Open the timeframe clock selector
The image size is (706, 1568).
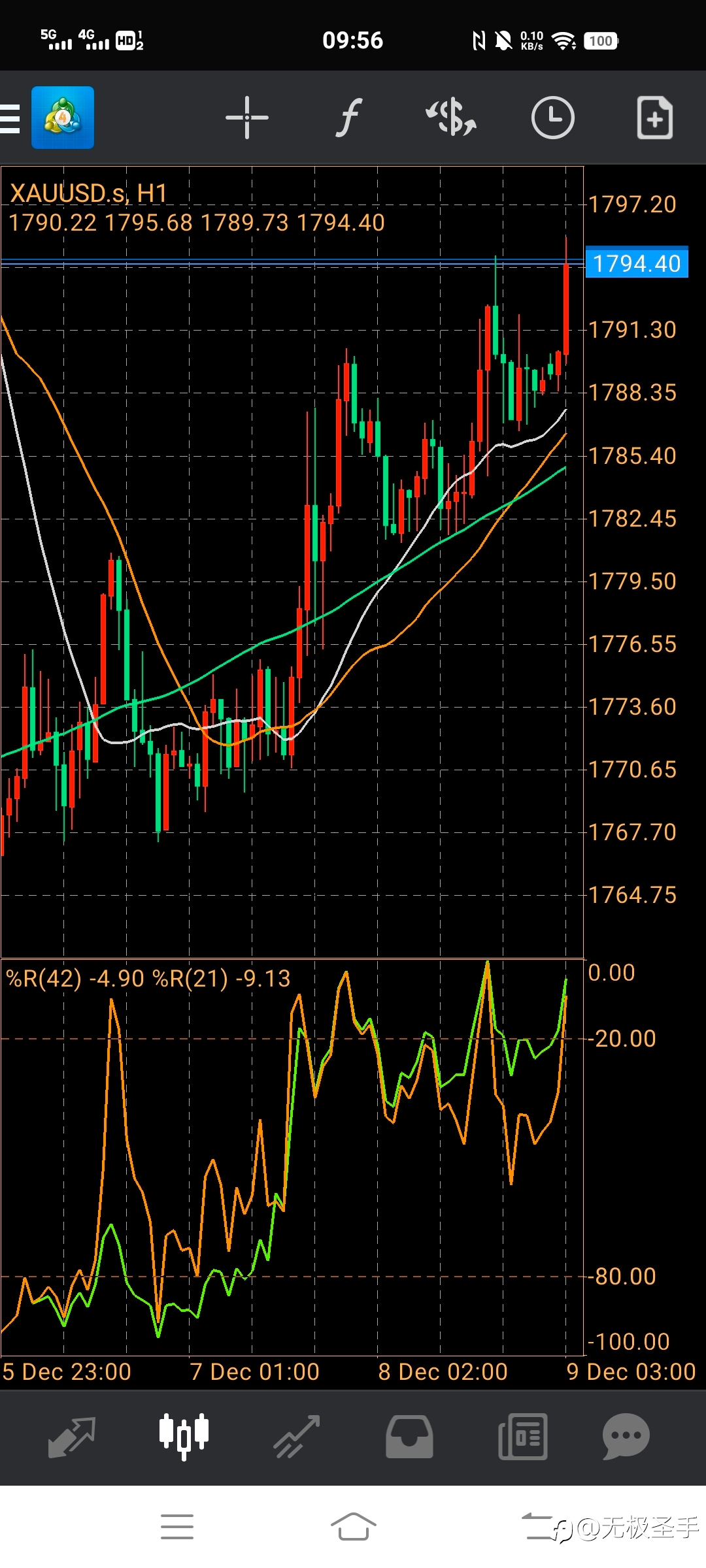552,118
